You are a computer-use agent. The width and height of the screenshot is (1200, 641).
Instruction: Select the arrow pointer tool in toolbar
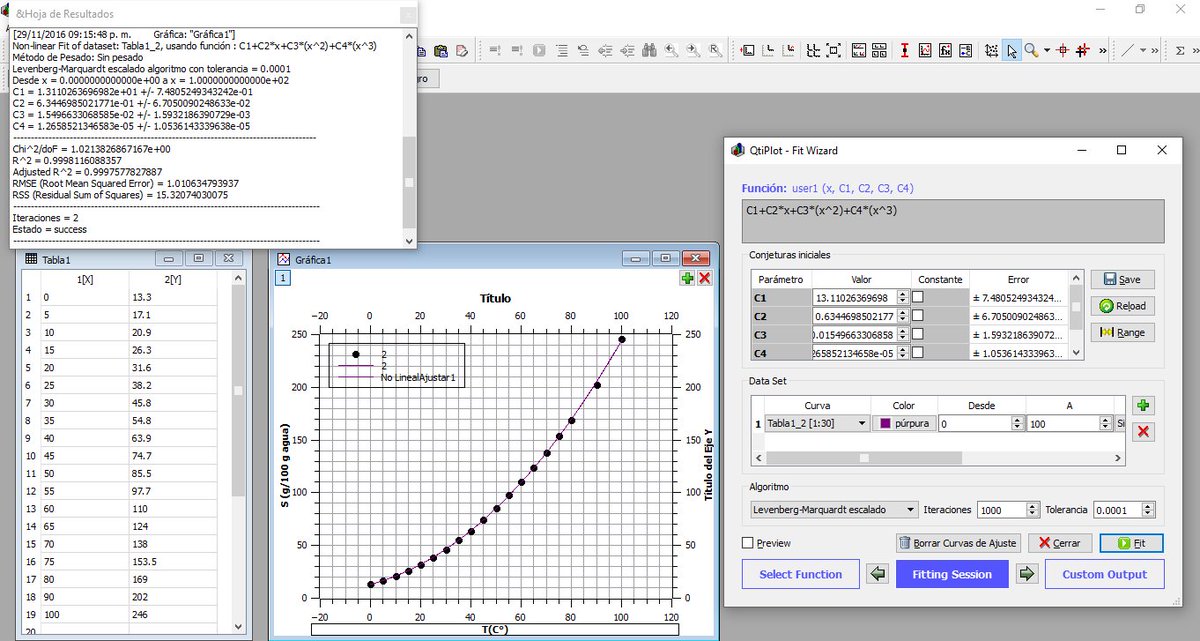1012,50
